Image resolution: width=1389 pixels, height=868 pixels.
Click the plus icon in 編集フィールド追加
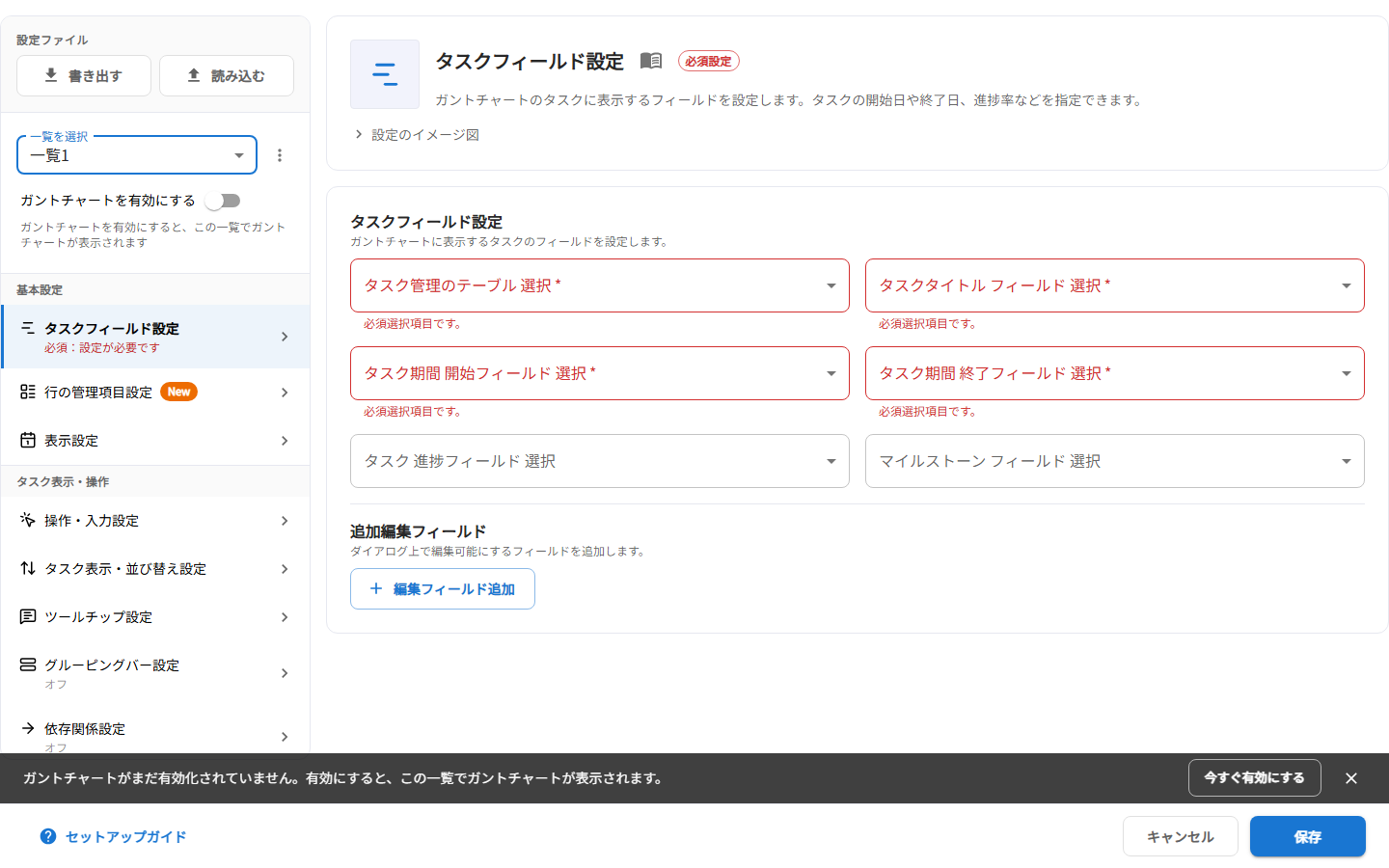[x=376, y=588]
